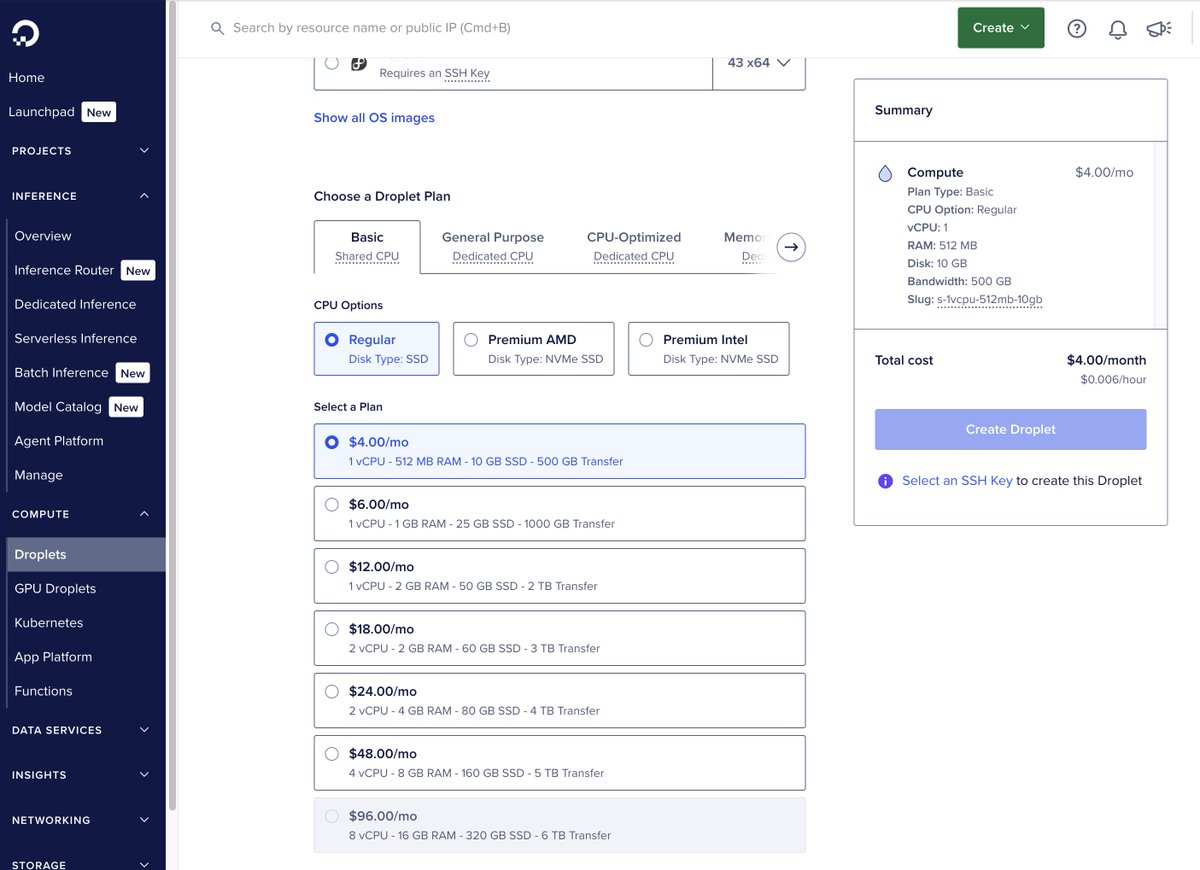Collapse the Inference sidebar section
Viewport: 1200px width, 870px height.
pyautogui.click(x=82, y=196)
